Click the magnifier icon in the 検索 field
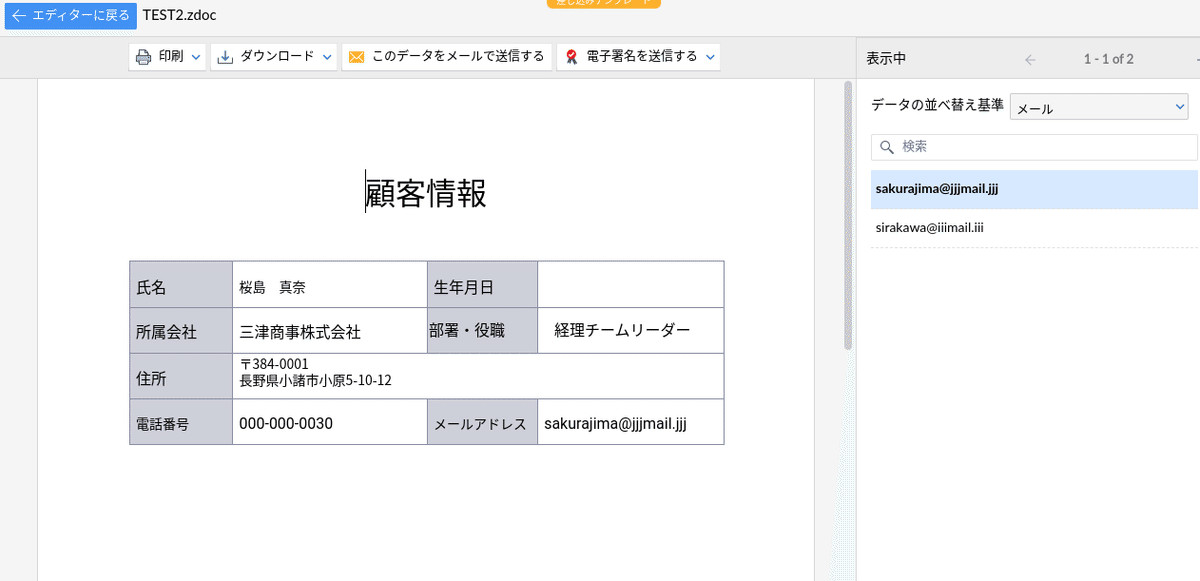This screenshot has height=581, width=1200. 887,146
